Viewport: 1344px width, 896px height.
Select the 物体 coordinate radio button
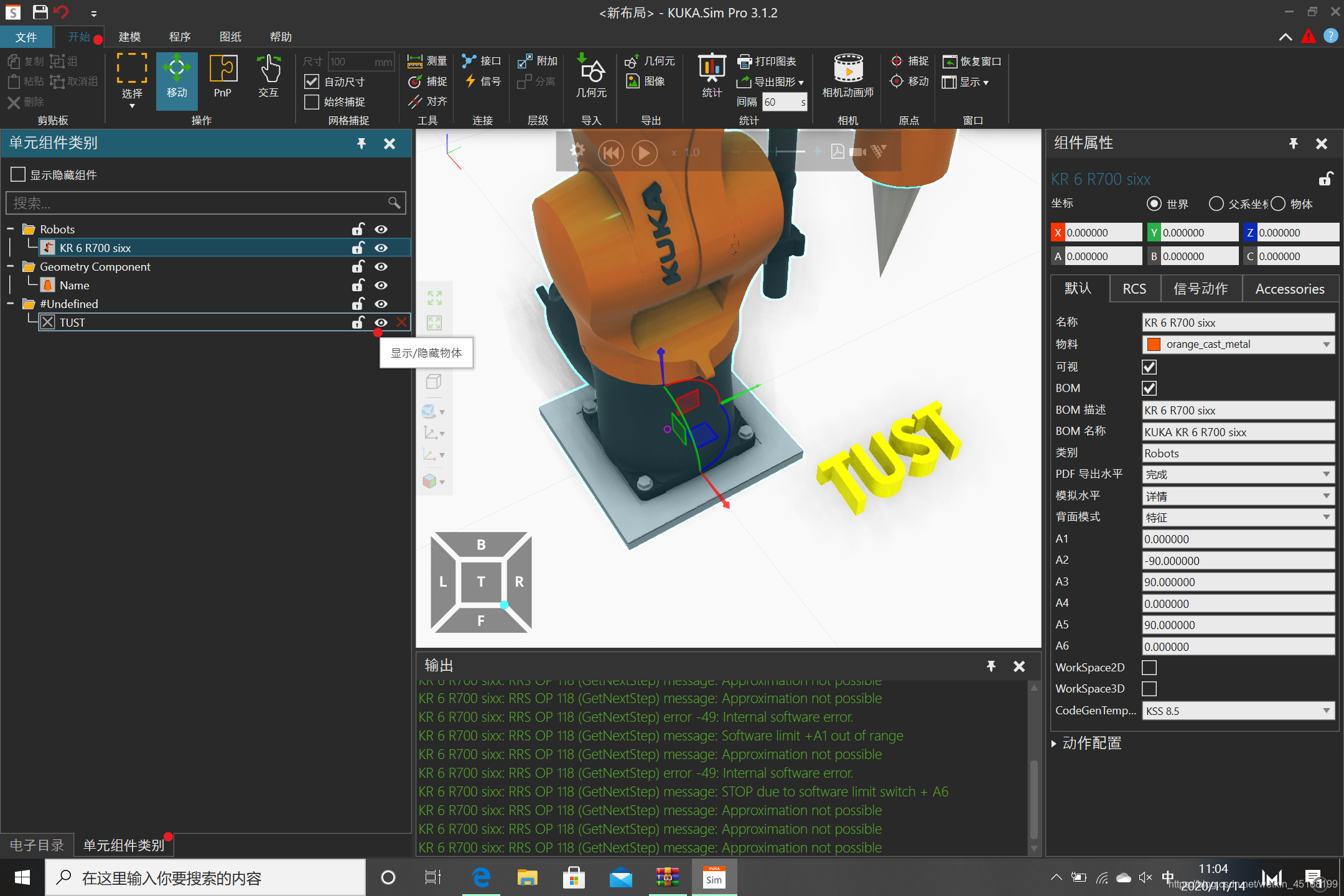pos(1278,204)
